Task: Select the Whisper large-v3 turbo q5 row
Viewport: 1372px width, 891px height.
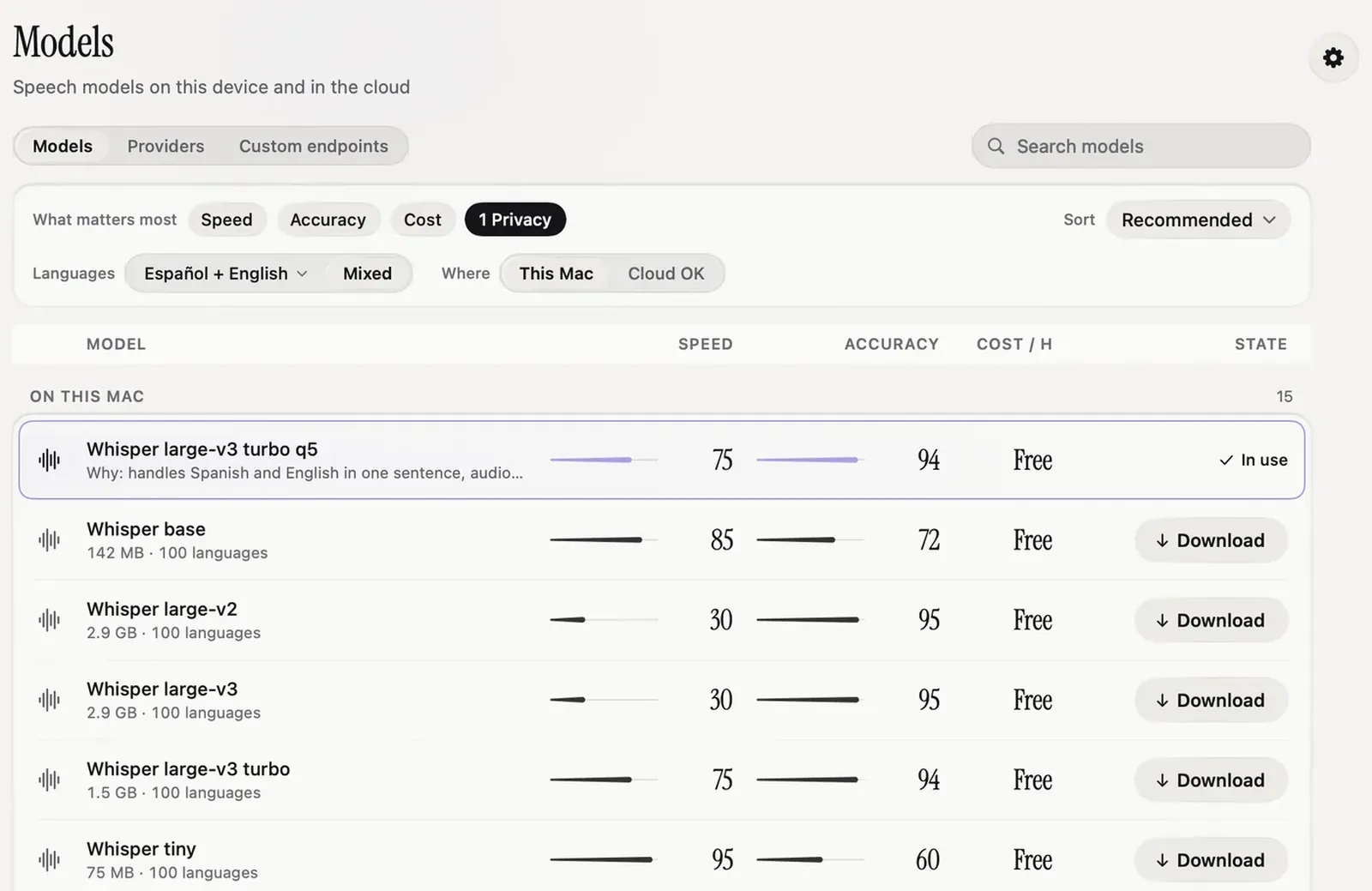Action: click(x=662, y=460)
